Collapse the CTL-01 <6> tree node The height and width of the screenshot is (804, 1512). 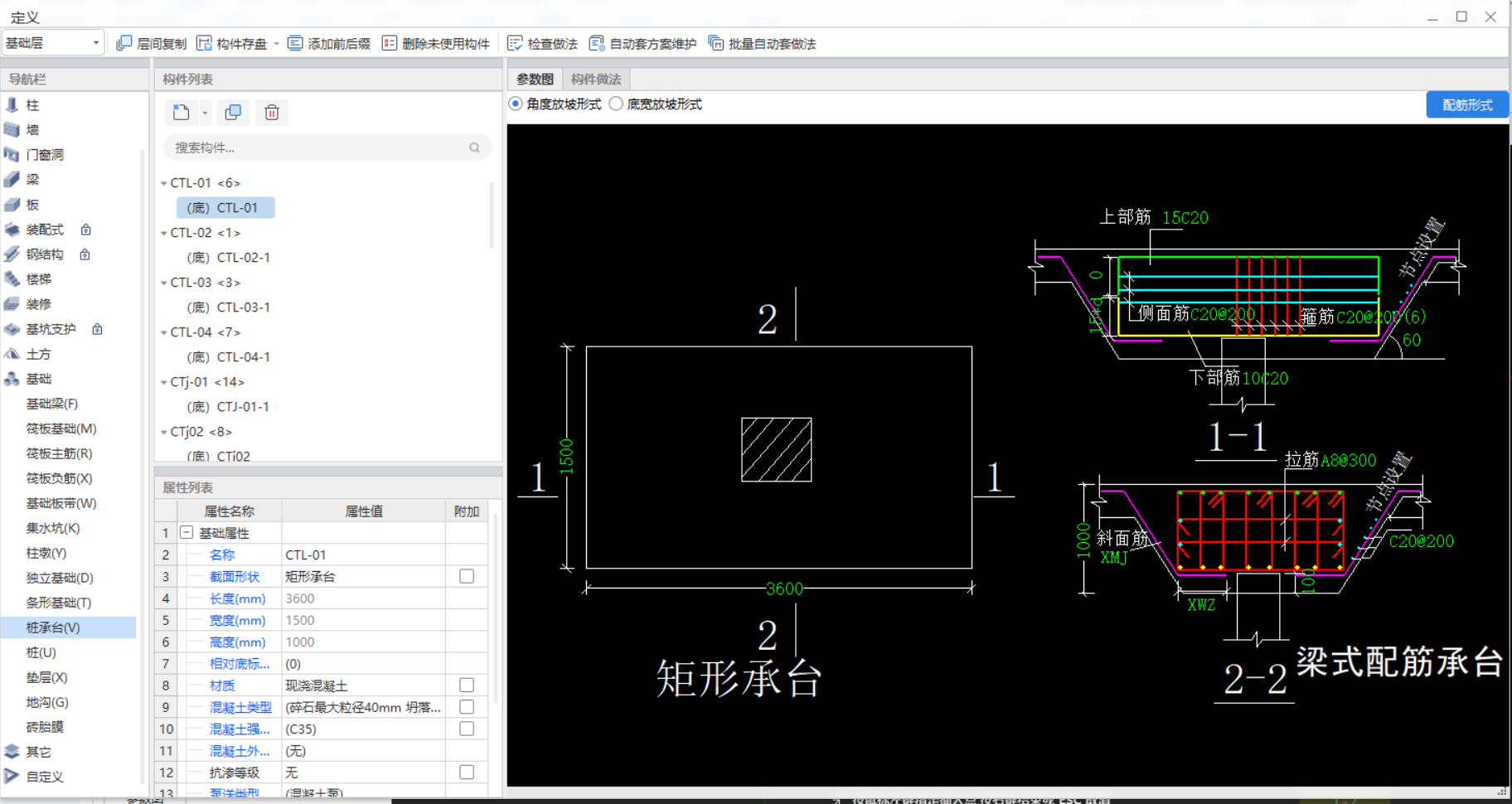point(163,183)
